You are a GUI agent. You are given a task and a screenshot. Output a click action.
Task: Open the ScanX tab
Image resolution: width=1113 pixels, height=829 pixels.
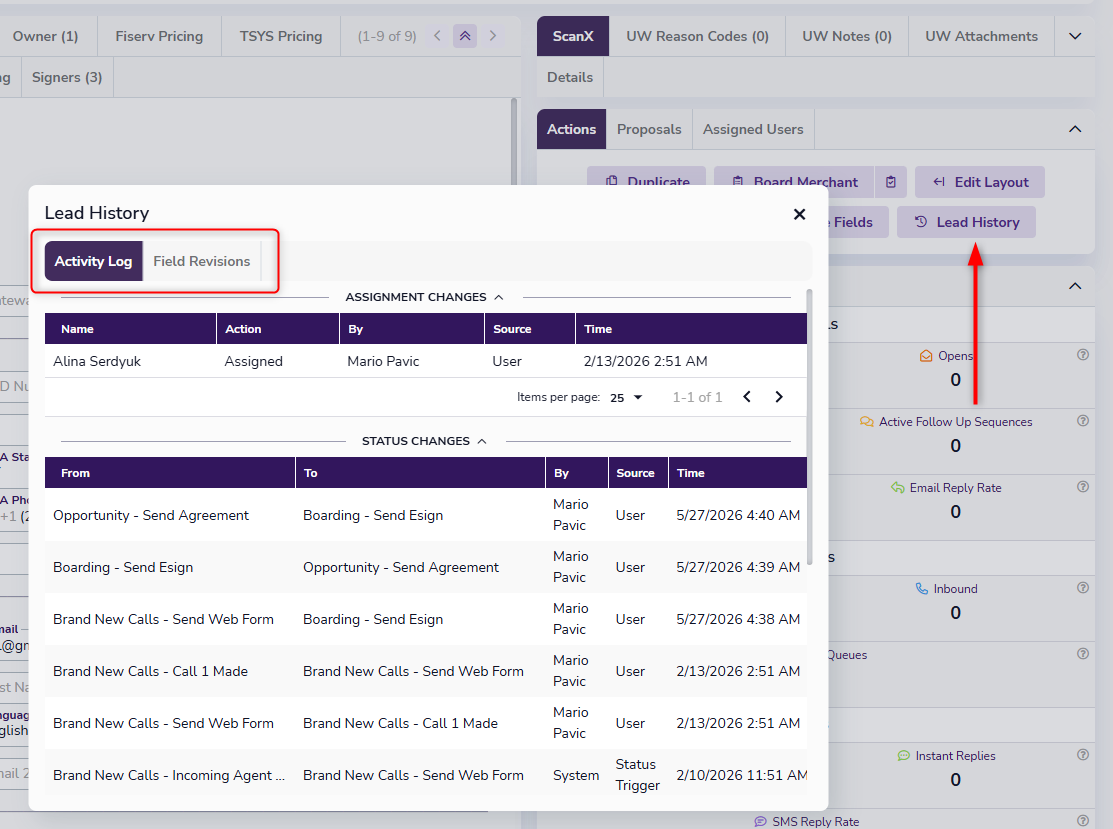pos(573,36)
